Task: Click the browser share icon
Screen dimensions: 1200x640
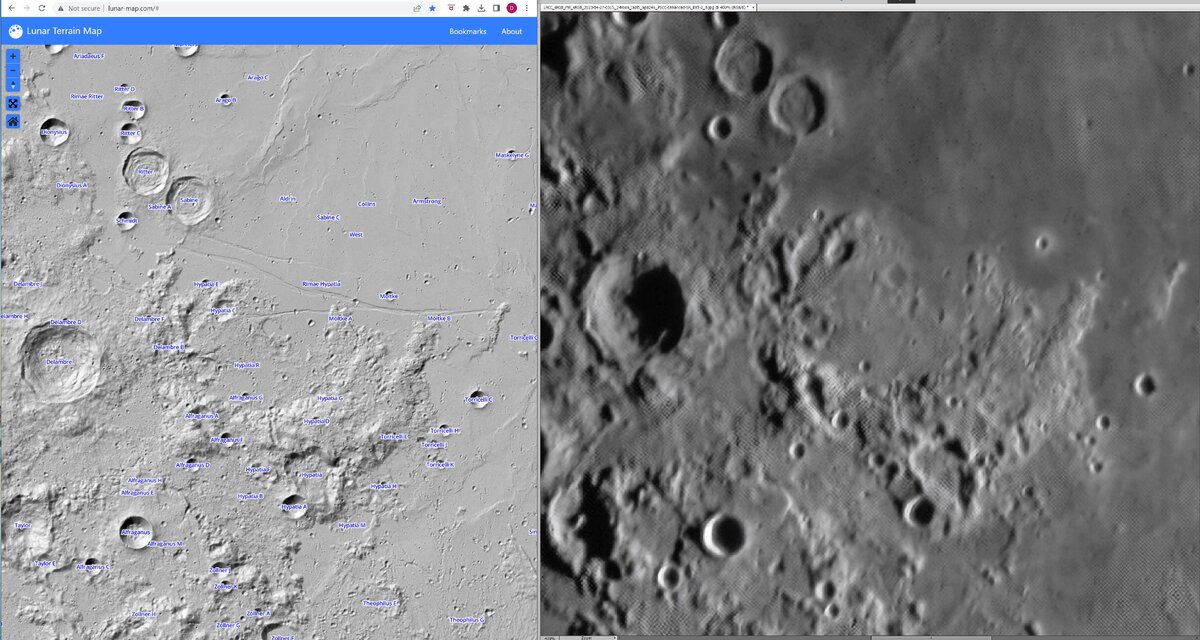Action: click(417, 8)
